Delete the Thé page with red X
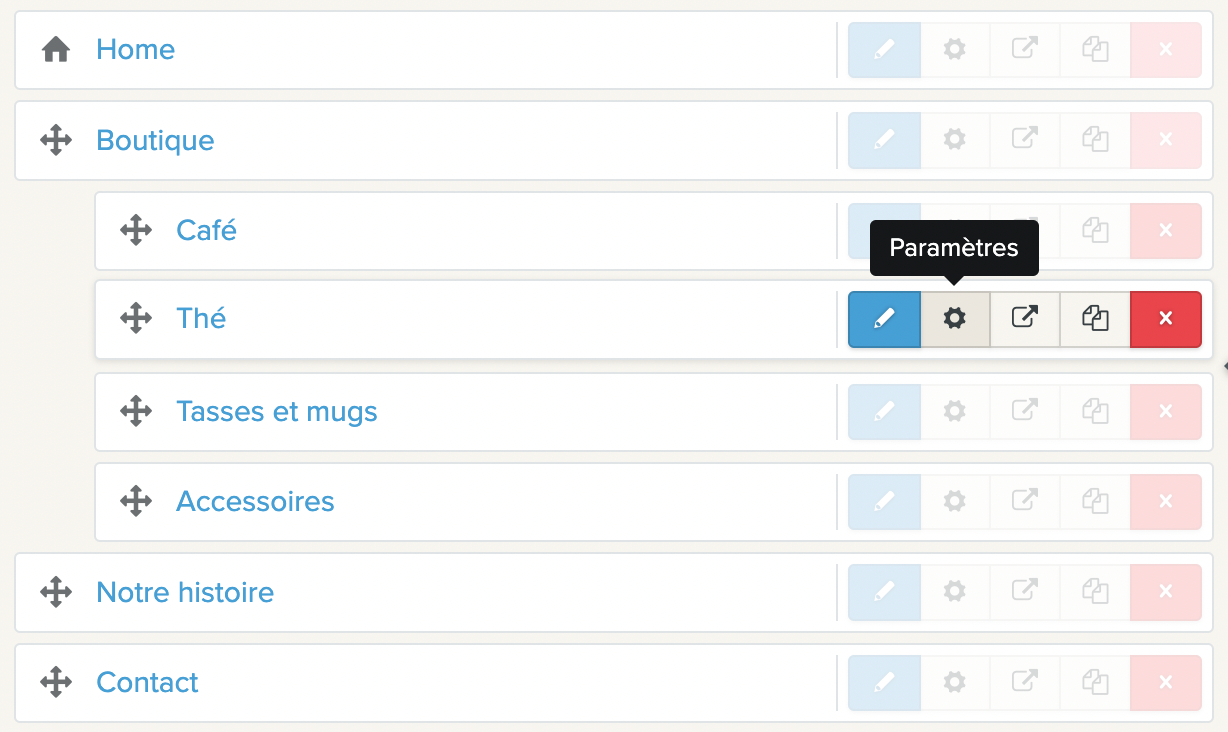 tap(1166, 319)
